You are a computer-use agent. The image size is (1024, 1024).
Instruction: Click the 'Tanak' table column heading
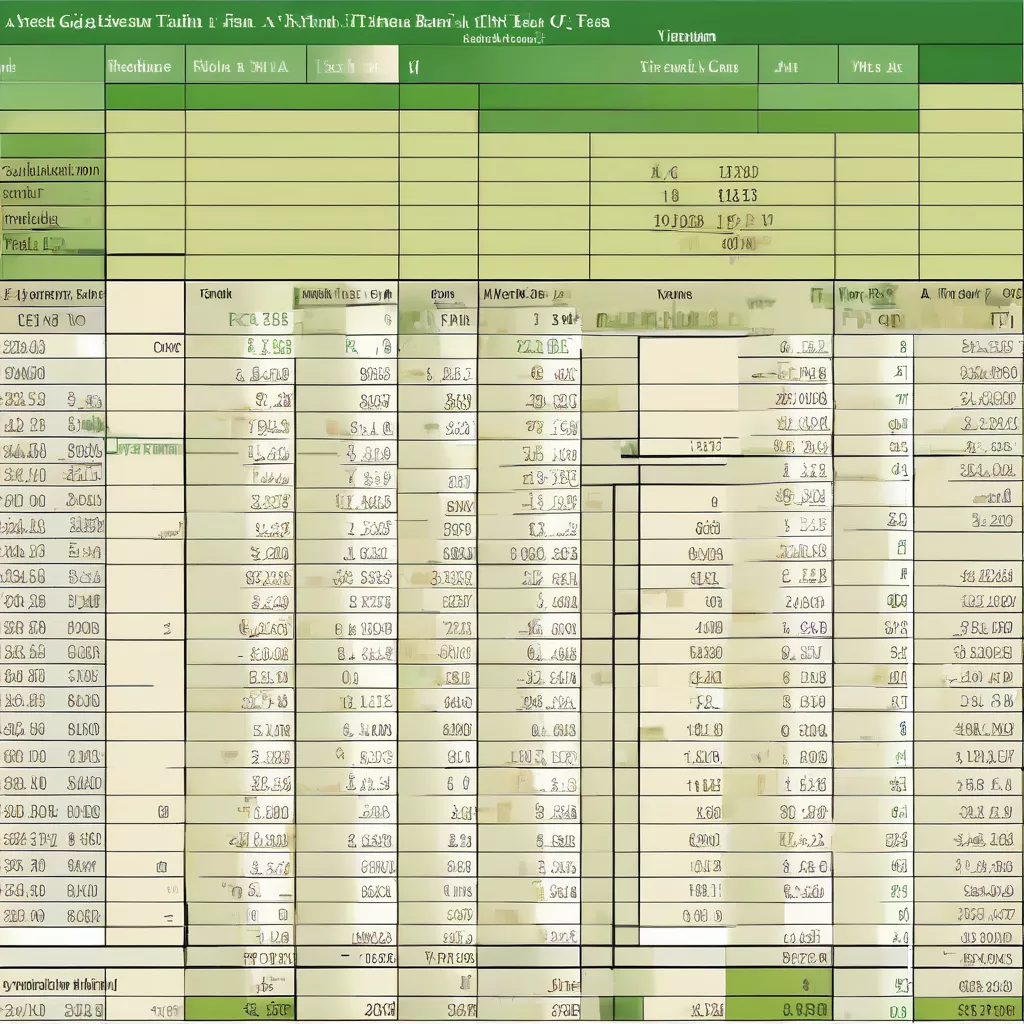(216, 295)
